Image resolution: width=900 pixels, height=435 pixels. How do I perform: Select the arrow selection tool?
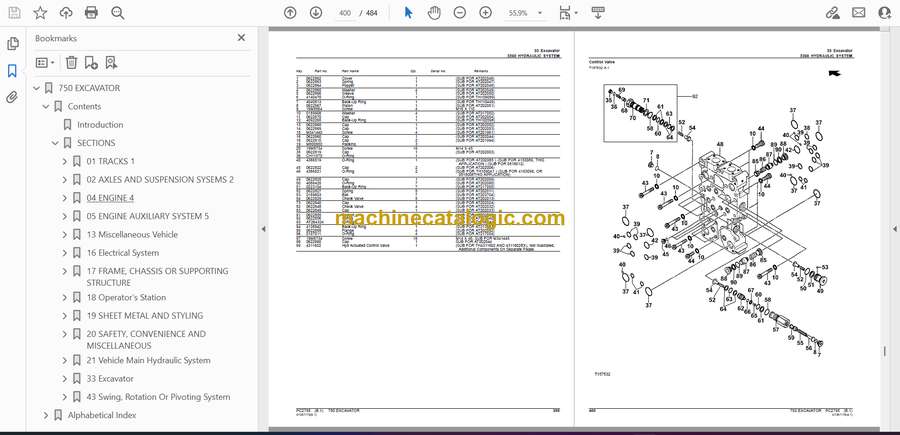(x=408, y=13)
